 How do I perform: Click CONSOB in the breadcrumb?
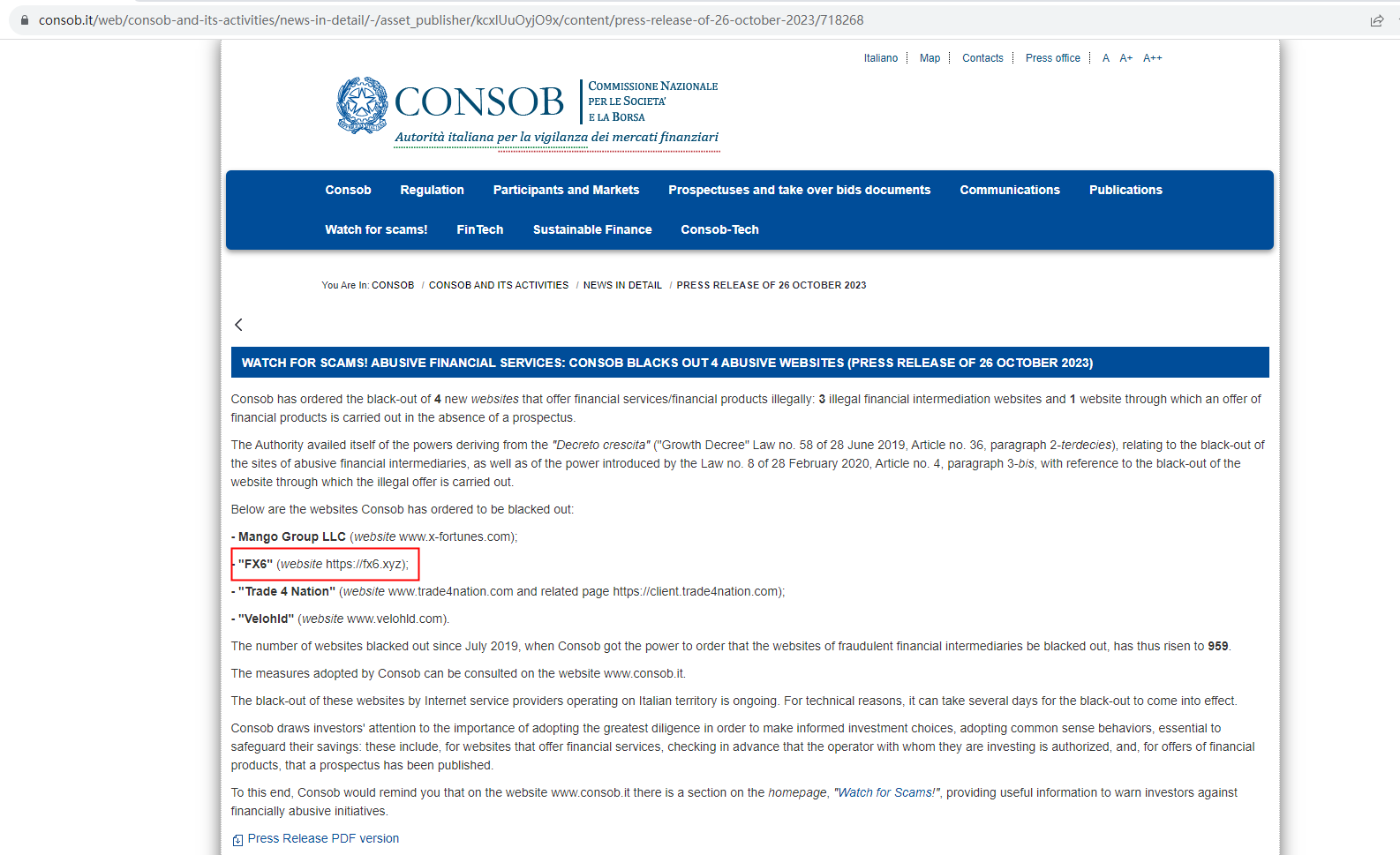[393, 285]
